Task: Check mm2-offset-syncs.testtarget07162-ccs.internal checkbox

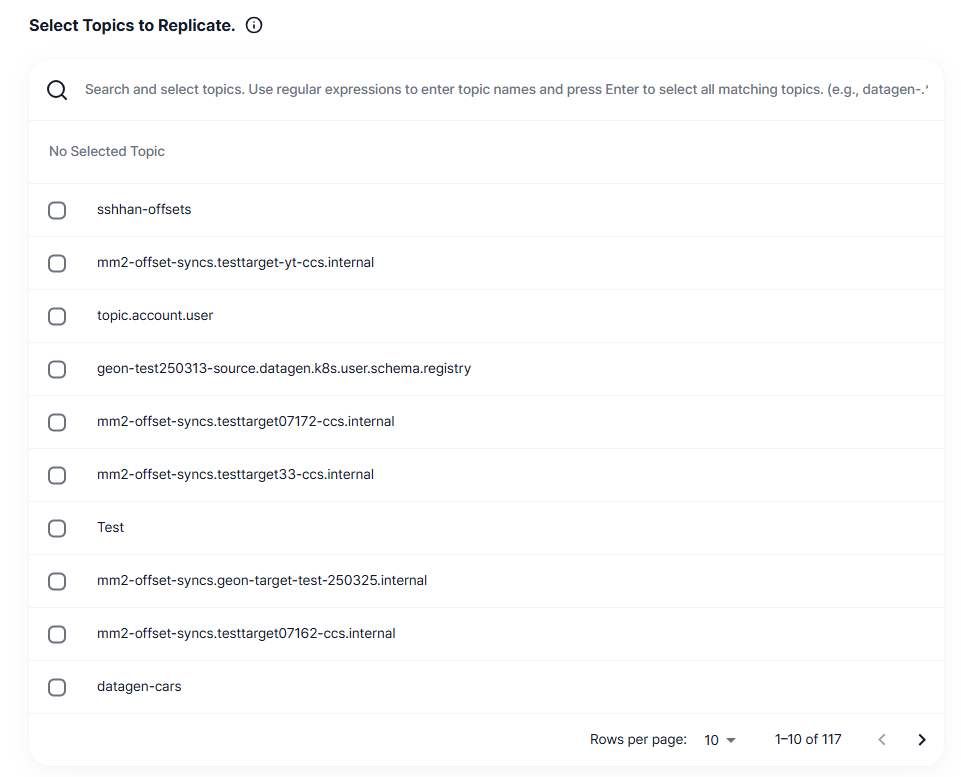Action: click(x=57, y=634)
